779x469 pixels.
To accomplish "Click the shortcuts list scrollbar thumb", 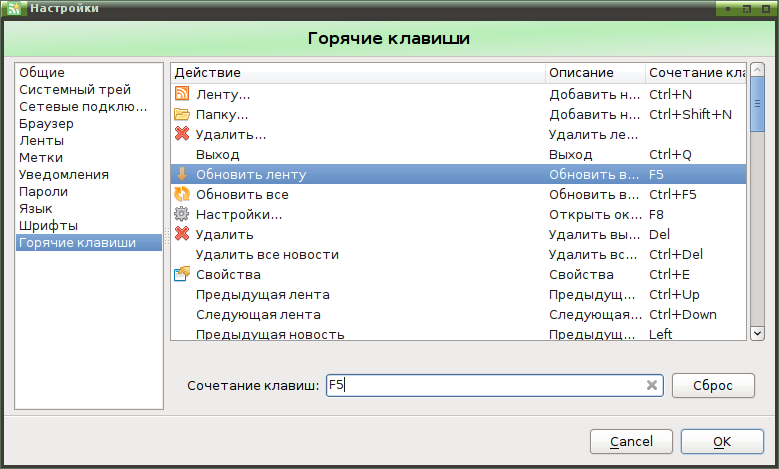I will click(x=757, y=104).
